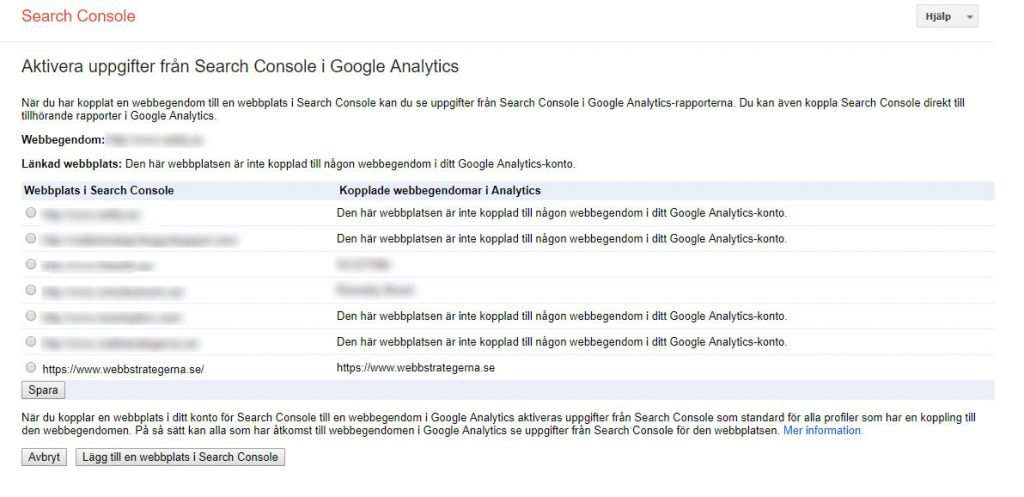Screen dimensions: 1024x497
Task: Click the linked Analytics property webbstrategerna.se text
Action: [416, 368]
